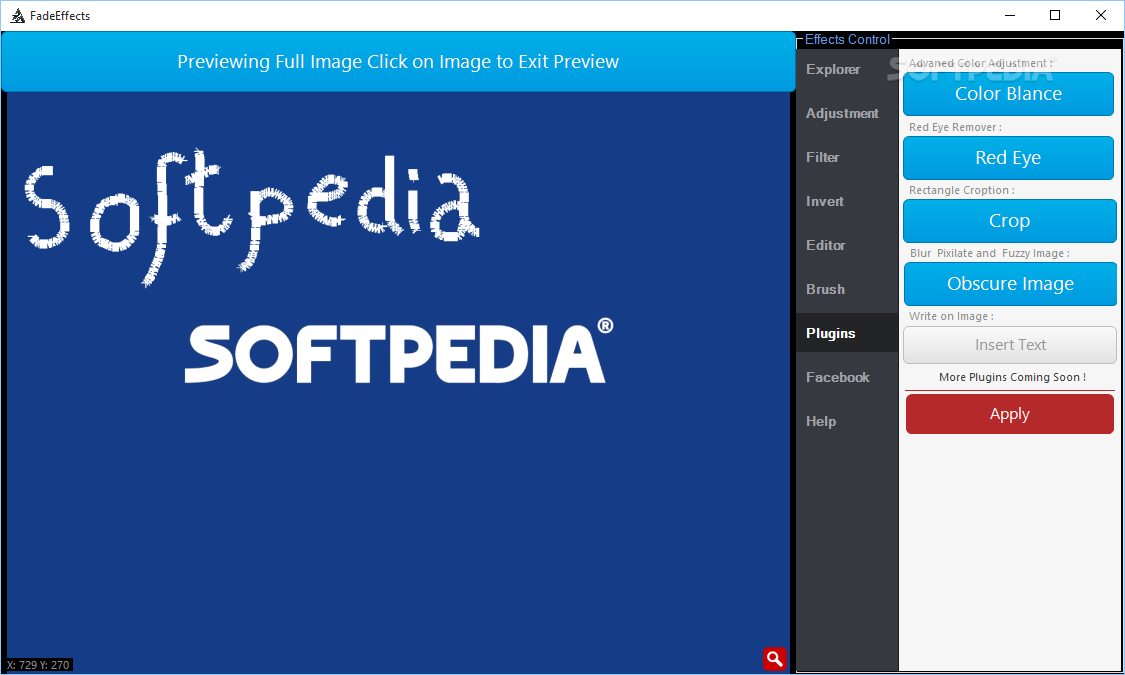Minimize the FadeEffects window
Screen dimensions: 1125x675
coord(1009,15)
